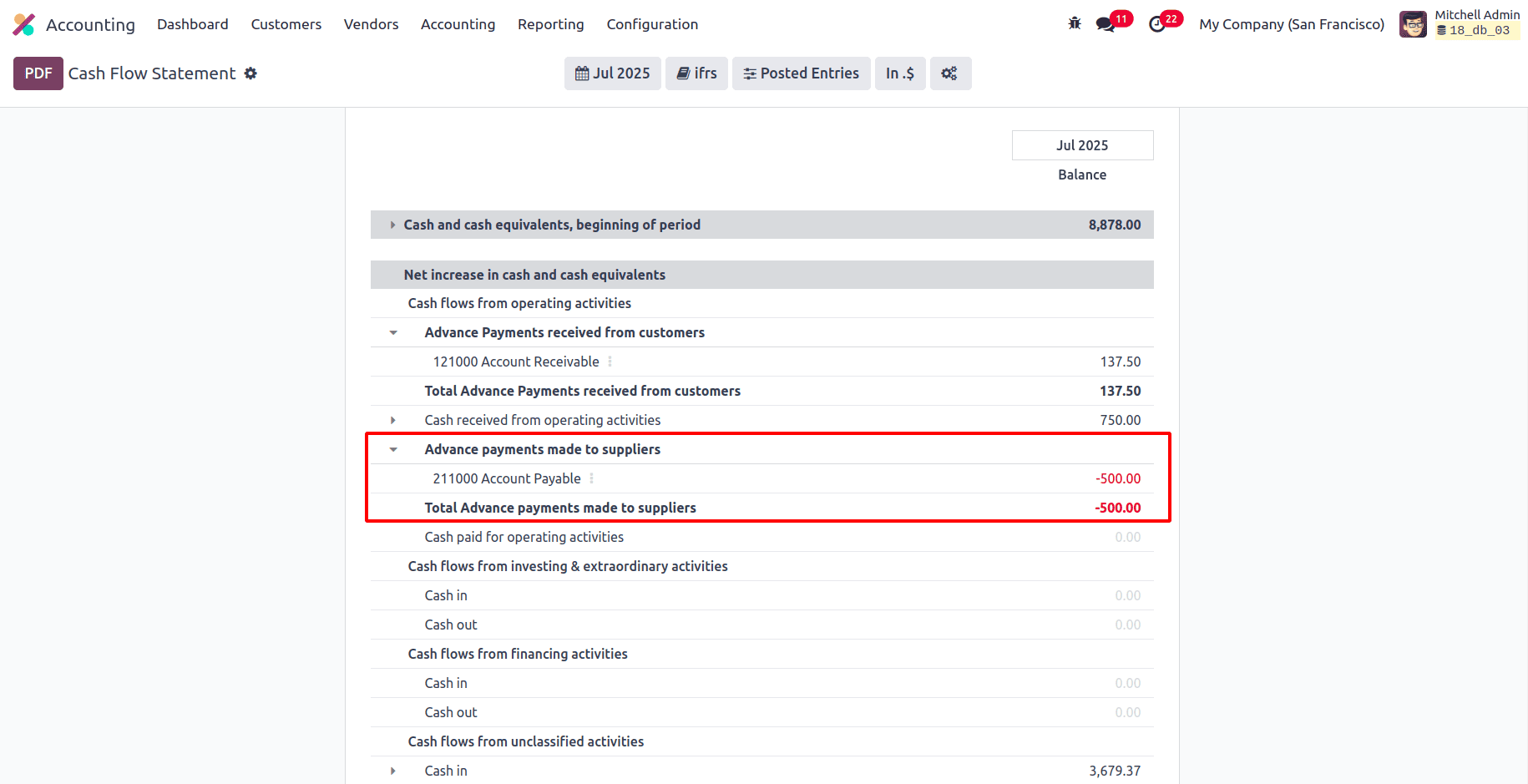Viewport: 1528px width, 784px height.
Task: Collapse Advance payments made to suppliers
Action: [x=392, y=449]
